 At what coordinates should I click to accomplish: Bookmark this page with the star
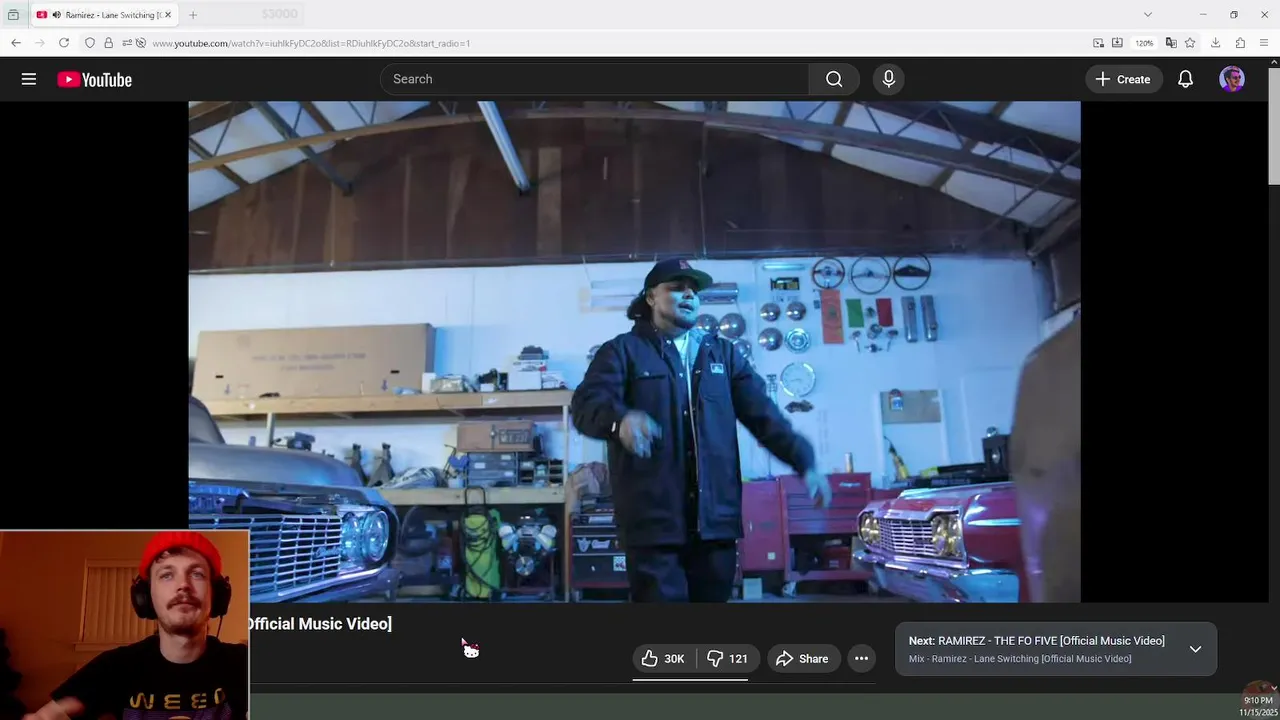[1190, 43]
